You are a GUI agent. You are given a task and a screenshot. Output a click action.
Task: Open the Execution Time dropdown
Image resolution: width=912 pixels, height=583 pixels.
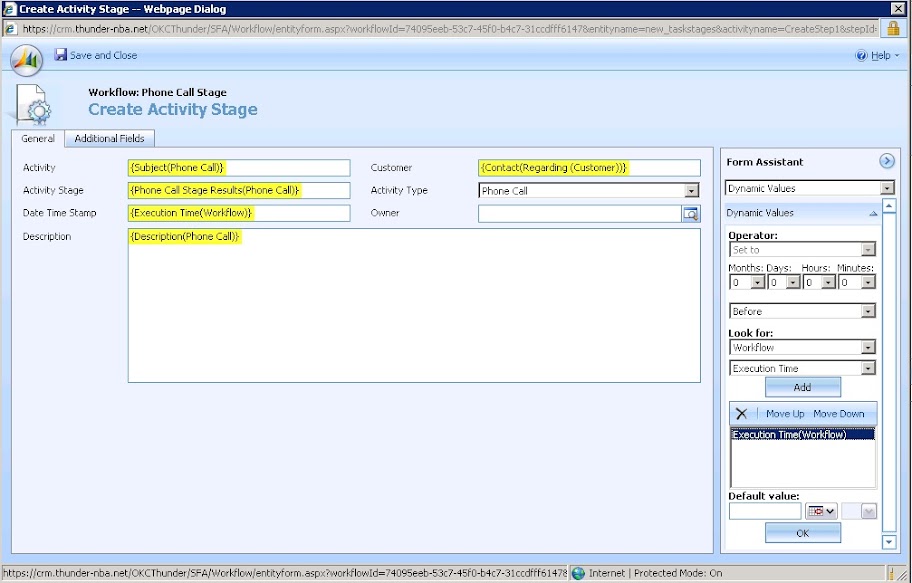866,368
